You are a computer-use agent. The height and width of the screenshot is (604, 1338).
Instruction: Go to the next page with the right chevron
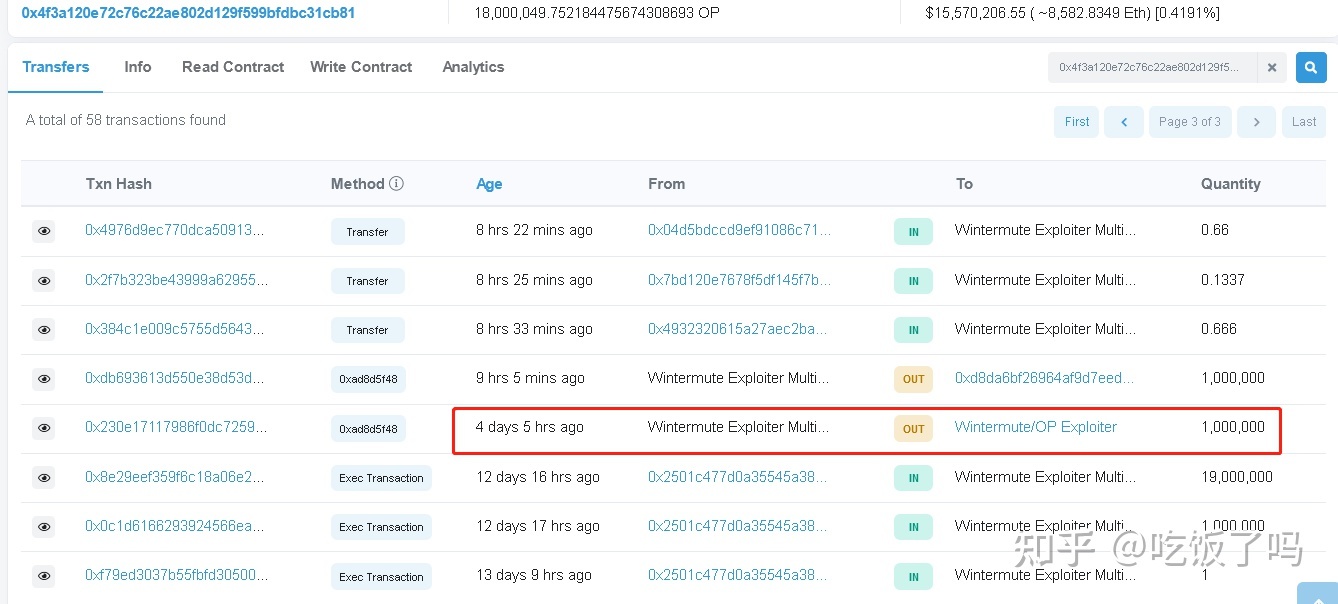1256,122
